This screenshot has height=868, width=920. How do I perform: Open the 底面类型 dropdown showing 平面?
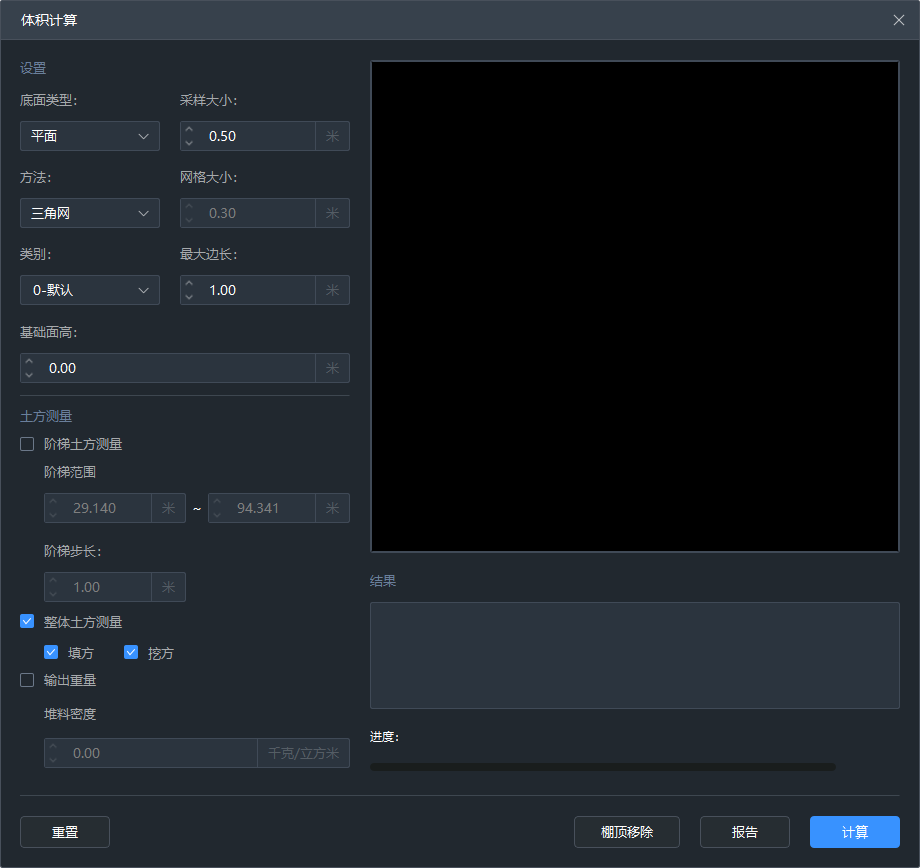click(x=90, y=136)
